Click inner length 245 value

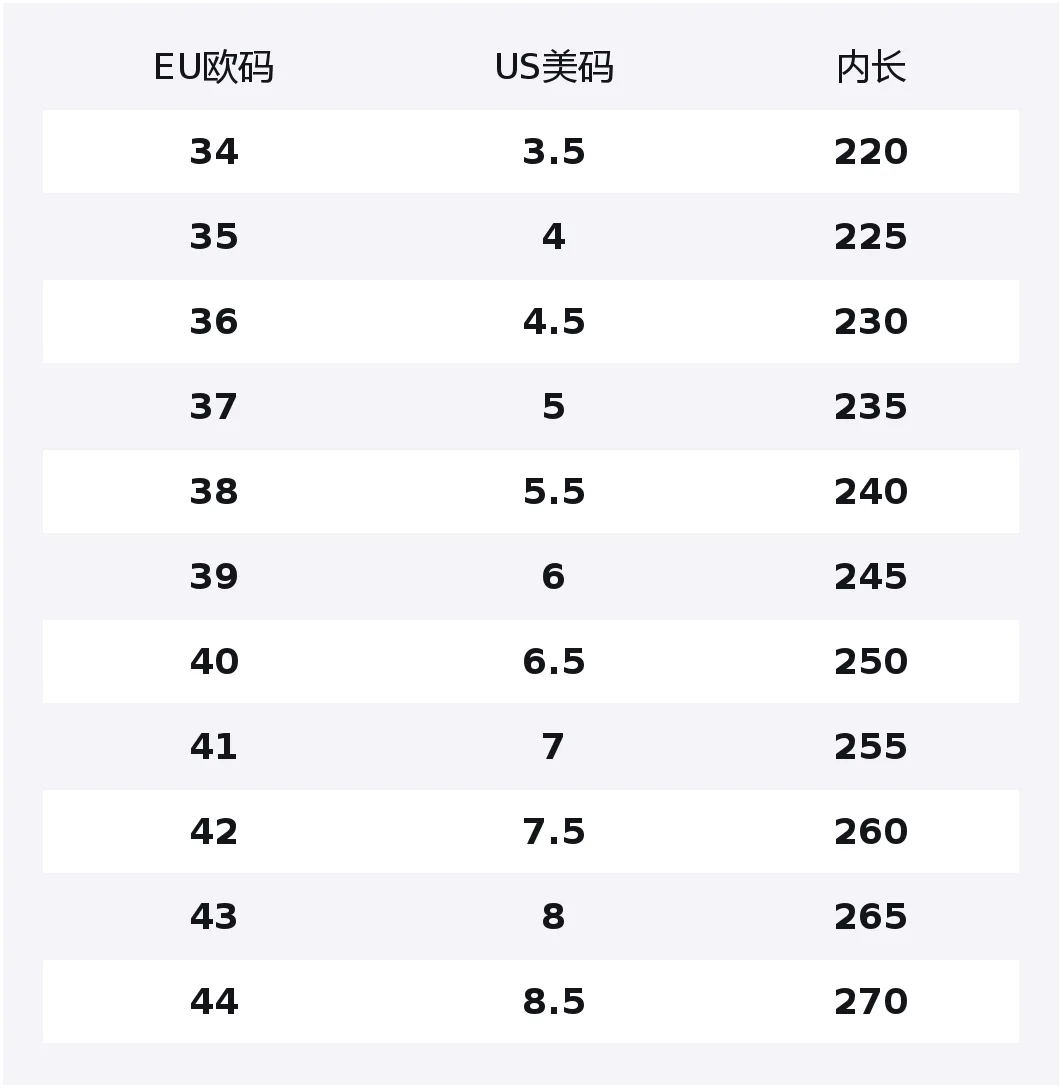point(871,577)
